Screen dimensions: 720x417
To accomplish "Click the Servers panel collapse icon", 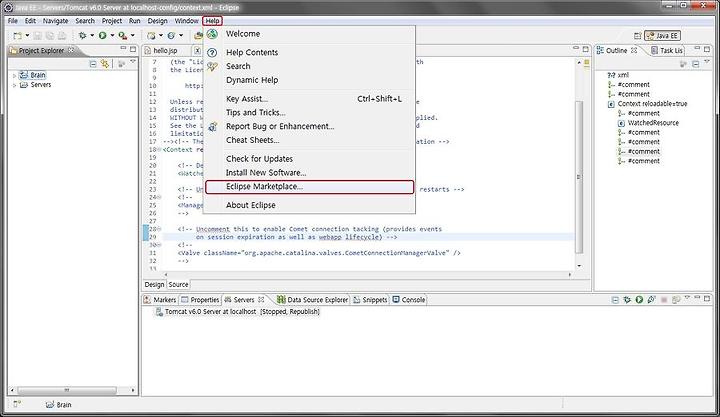I will 615,300.
